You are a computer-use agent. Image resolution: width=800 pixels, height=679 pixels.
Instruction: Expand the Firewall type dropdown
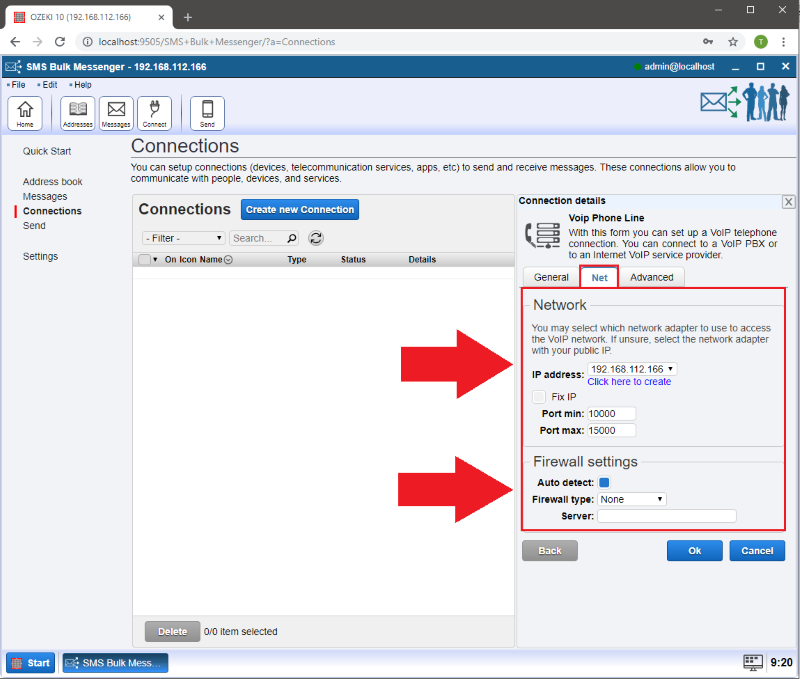pos(632,499)
